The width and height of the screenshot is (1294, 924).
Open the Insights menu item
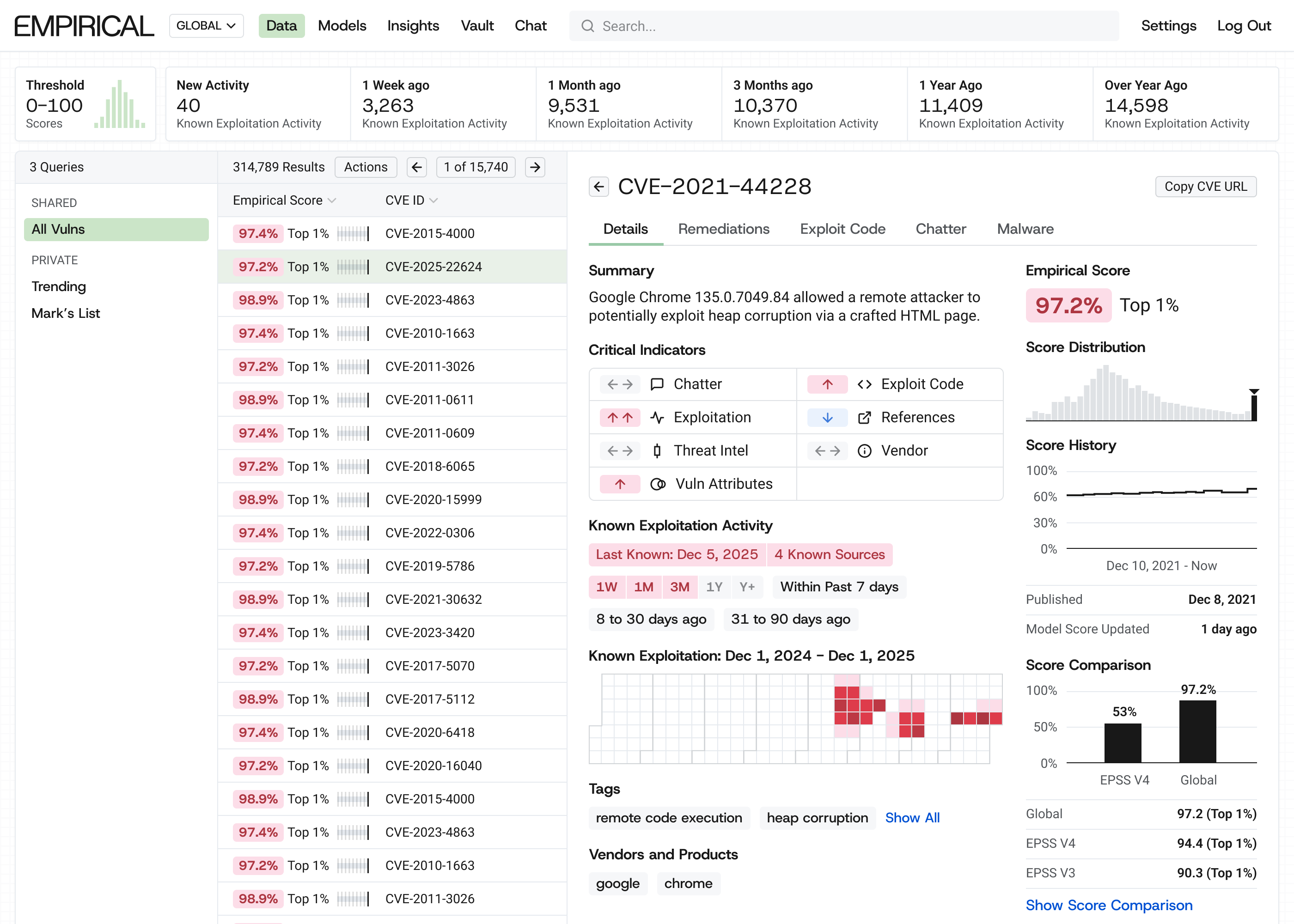point(413,25)
